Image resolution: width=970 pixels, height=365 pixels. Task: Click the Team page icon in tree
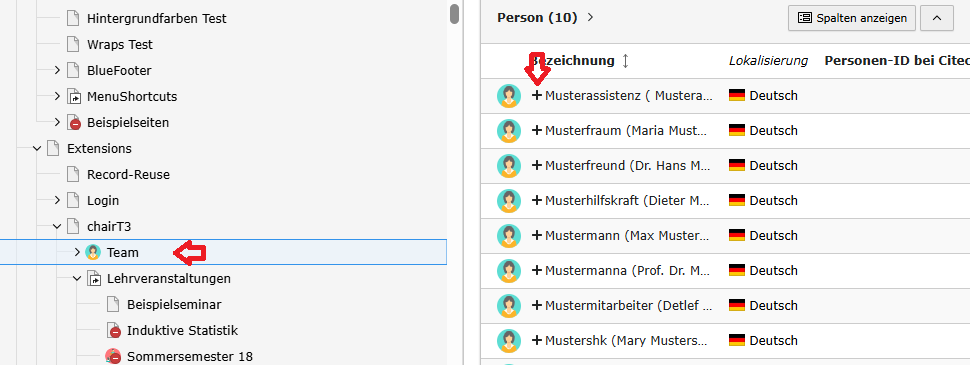click(93, 252)
